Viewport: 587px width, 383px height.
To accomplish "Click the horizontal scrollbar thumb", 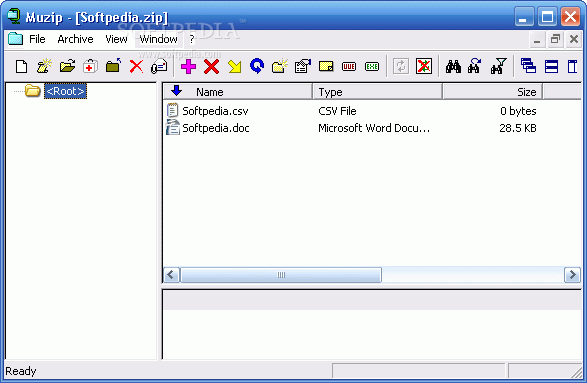I will (x=281, y=275).
